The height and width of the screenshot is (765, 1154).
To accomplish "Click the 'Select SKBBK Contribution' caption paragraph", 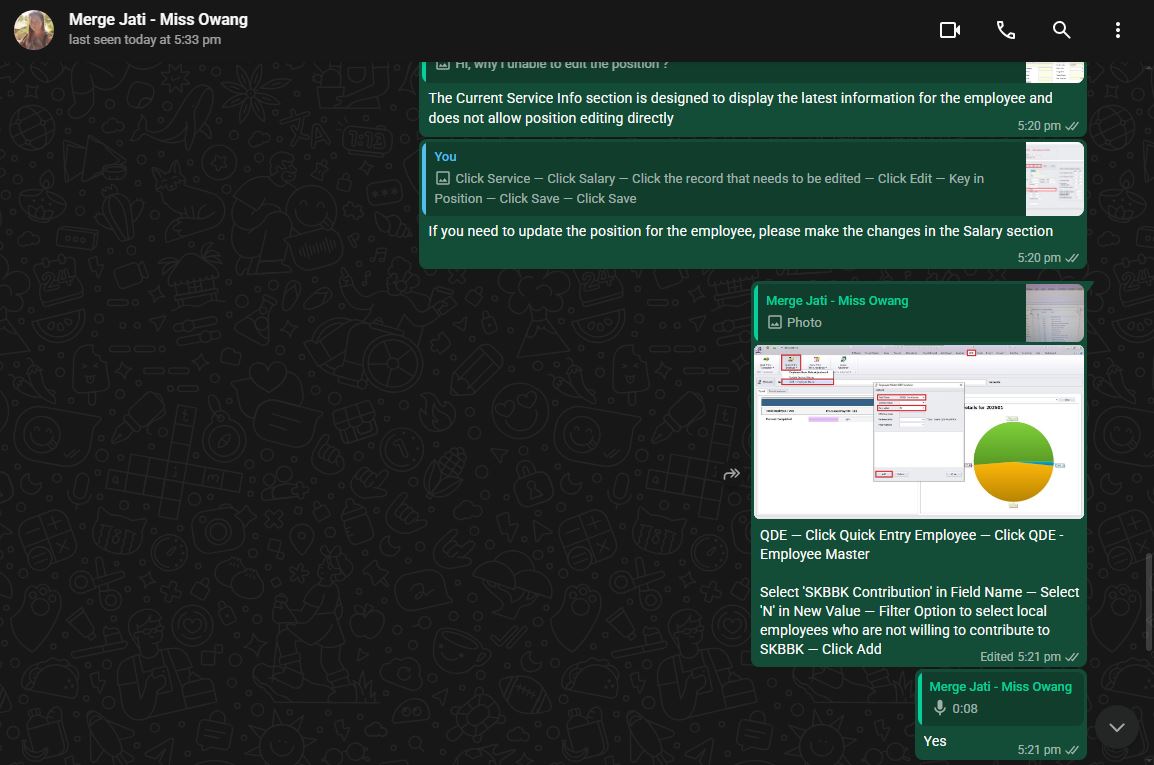I will point(919,621).
